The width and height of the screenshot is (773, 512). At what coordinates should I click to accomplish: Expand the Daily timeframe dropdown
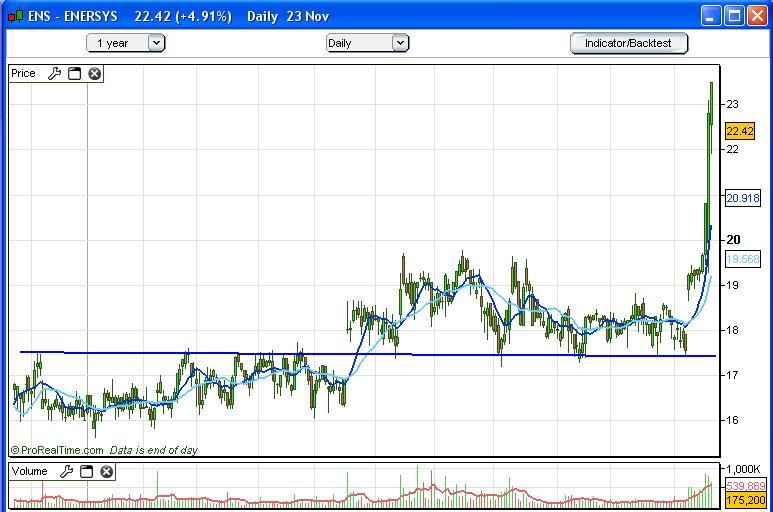[x=400, y=43]
